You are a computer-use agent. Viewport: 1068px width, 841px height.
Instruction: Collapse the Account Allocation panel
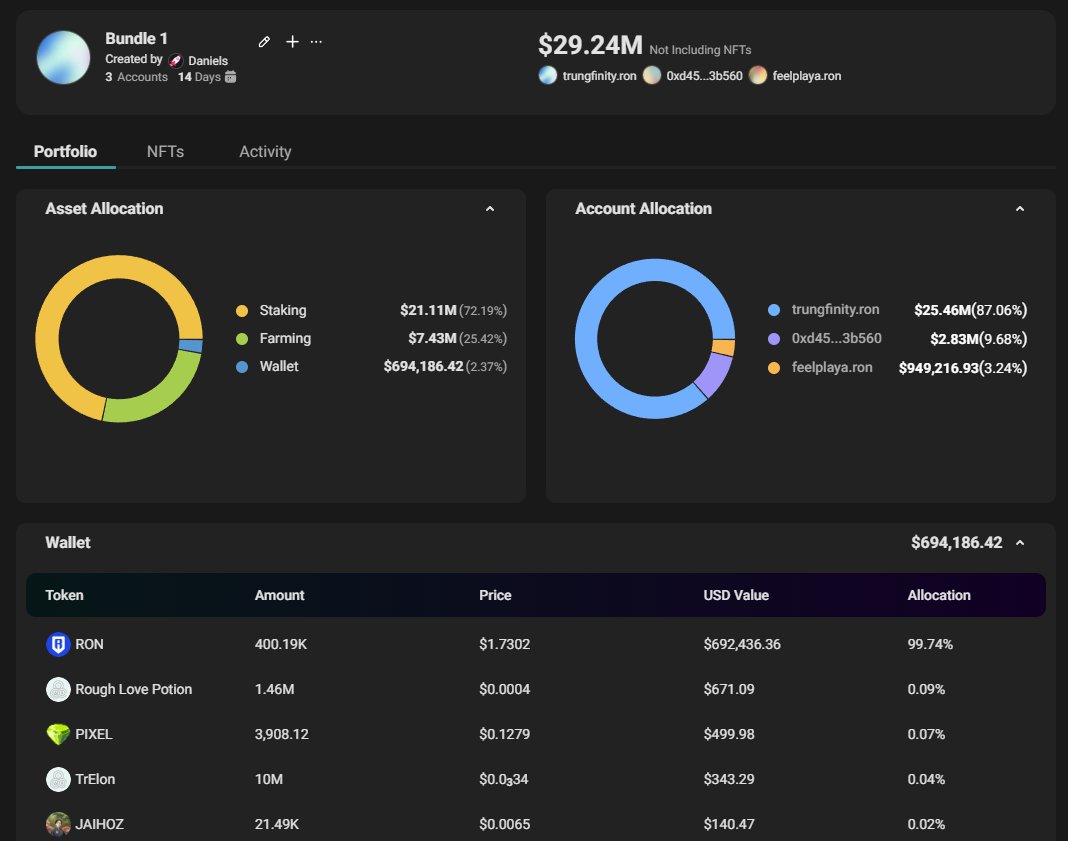1020,209
